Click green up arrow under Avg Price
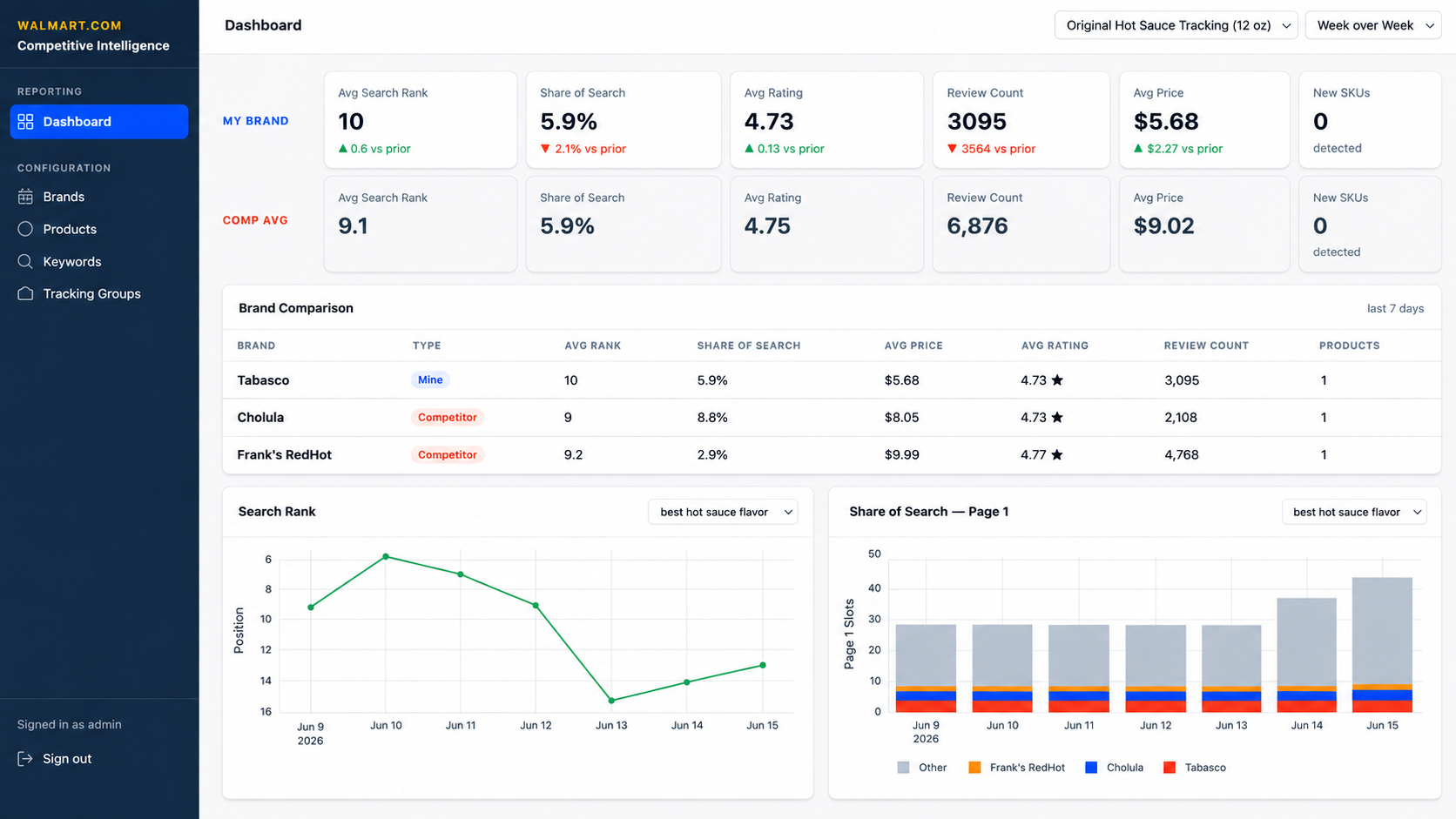The image size is (1456, 819). point(1138,149)
